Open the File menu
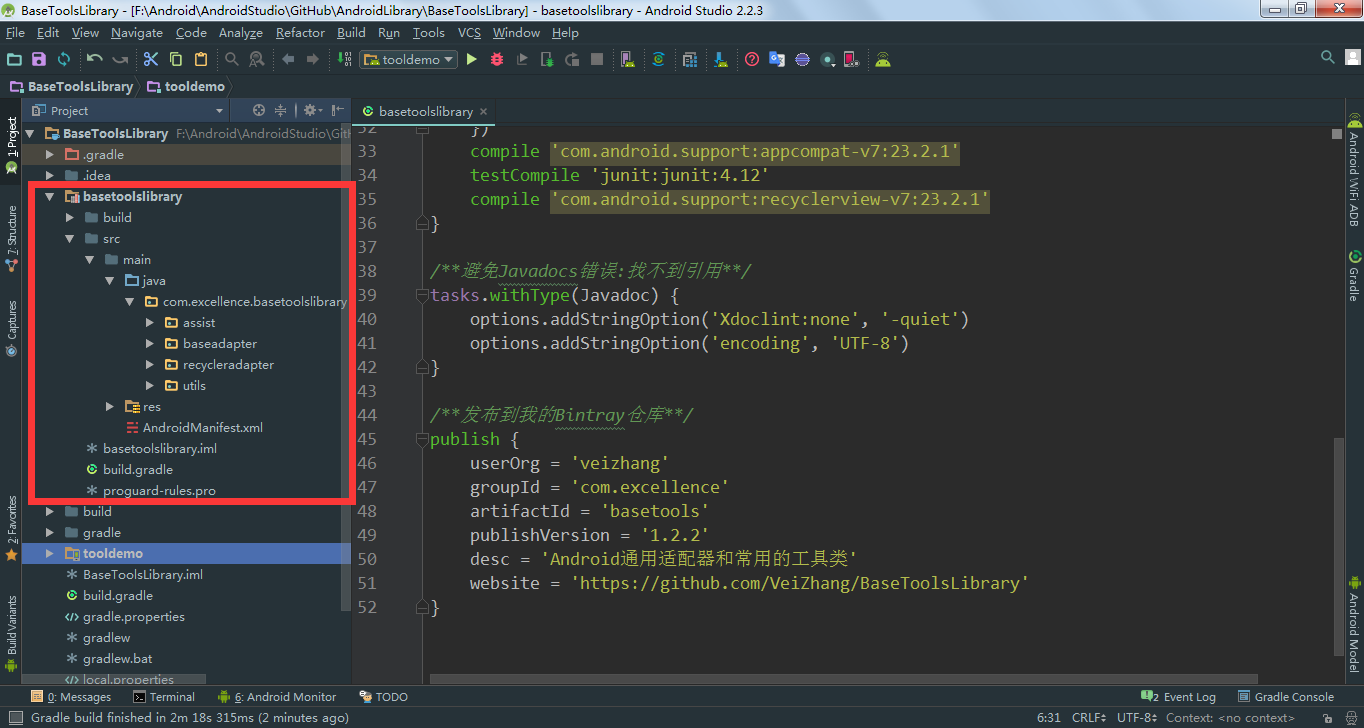The image size is (1364, 728). 15,33
